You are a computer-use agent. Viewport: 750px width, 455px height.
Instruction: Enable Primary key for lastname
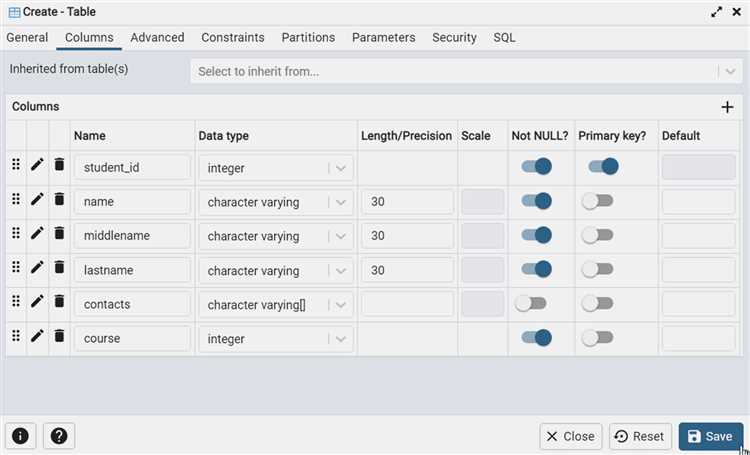[597, 269]
